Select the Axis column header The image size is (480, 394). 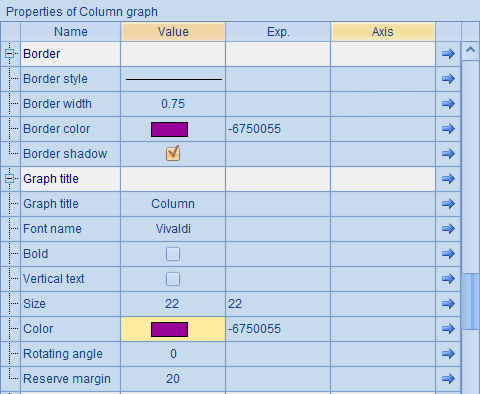pos(383,32)
